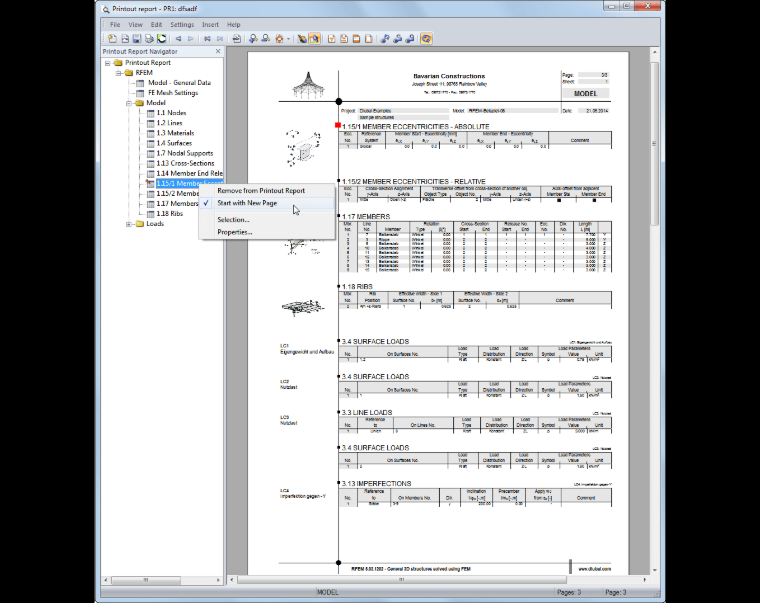Click the 1.17 MEMBERS heading on page

366,217
